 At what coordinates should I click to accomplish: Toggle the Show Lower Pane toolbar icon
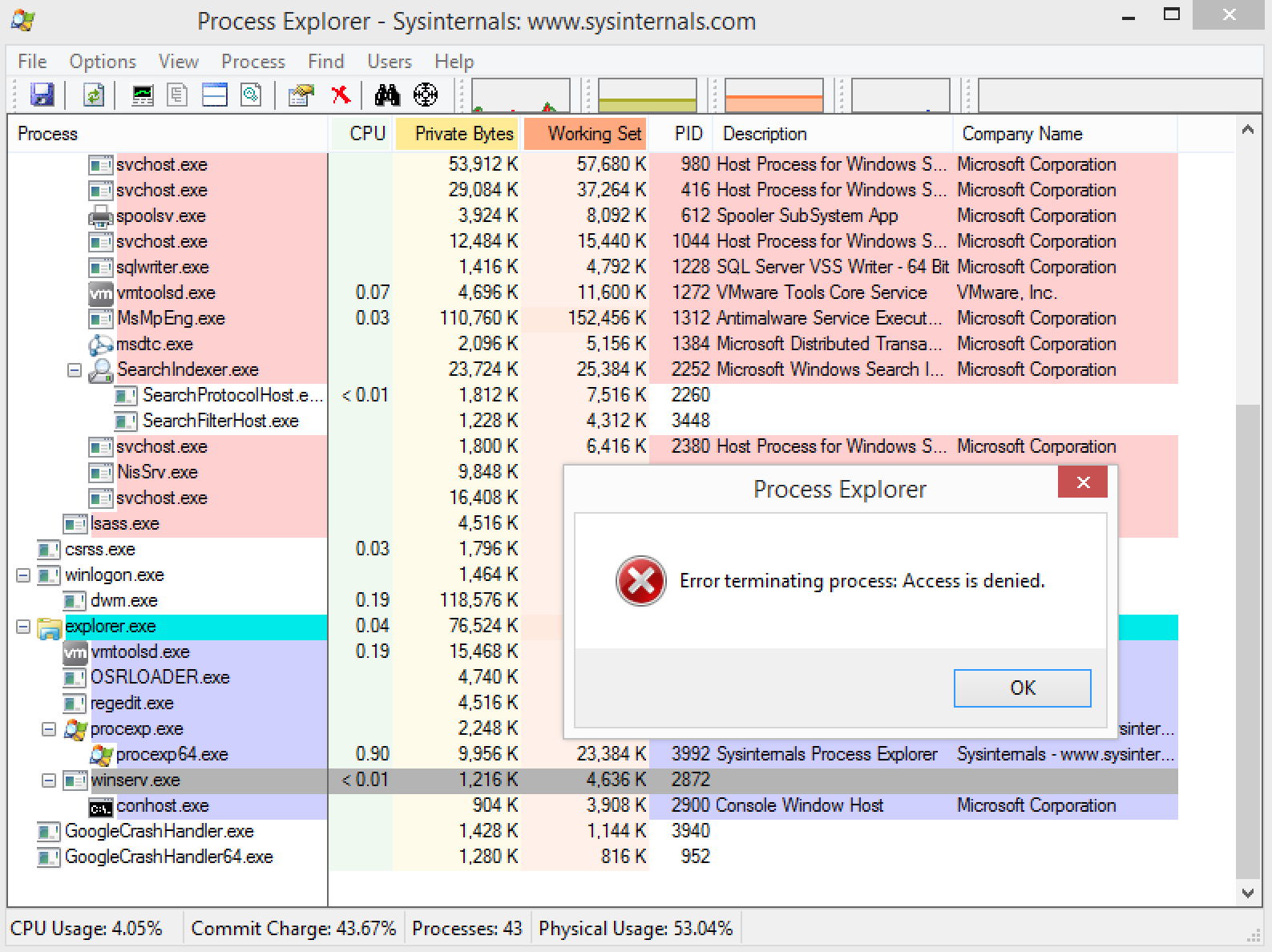[215, 95]
